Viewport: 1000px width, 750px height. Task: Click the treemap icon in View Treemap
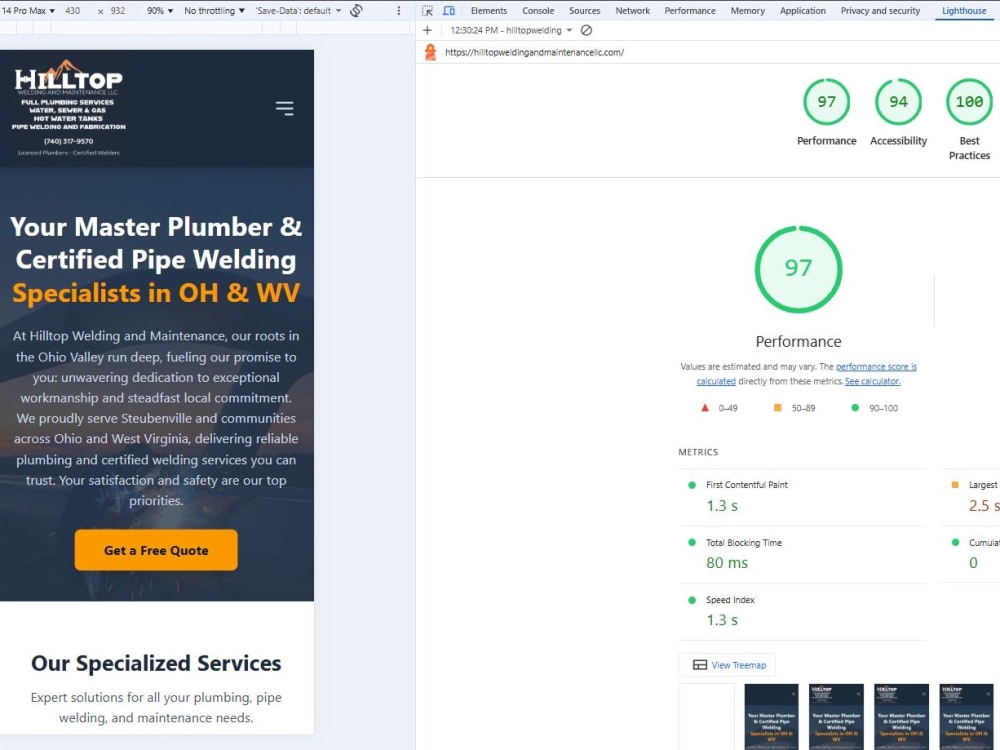point(700,665)
